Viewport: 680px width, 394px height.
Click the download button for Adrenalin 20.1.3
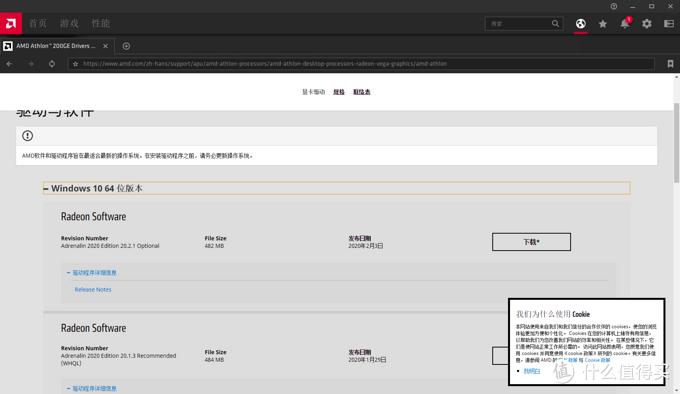pyautogui.click(x=500, y=355)
